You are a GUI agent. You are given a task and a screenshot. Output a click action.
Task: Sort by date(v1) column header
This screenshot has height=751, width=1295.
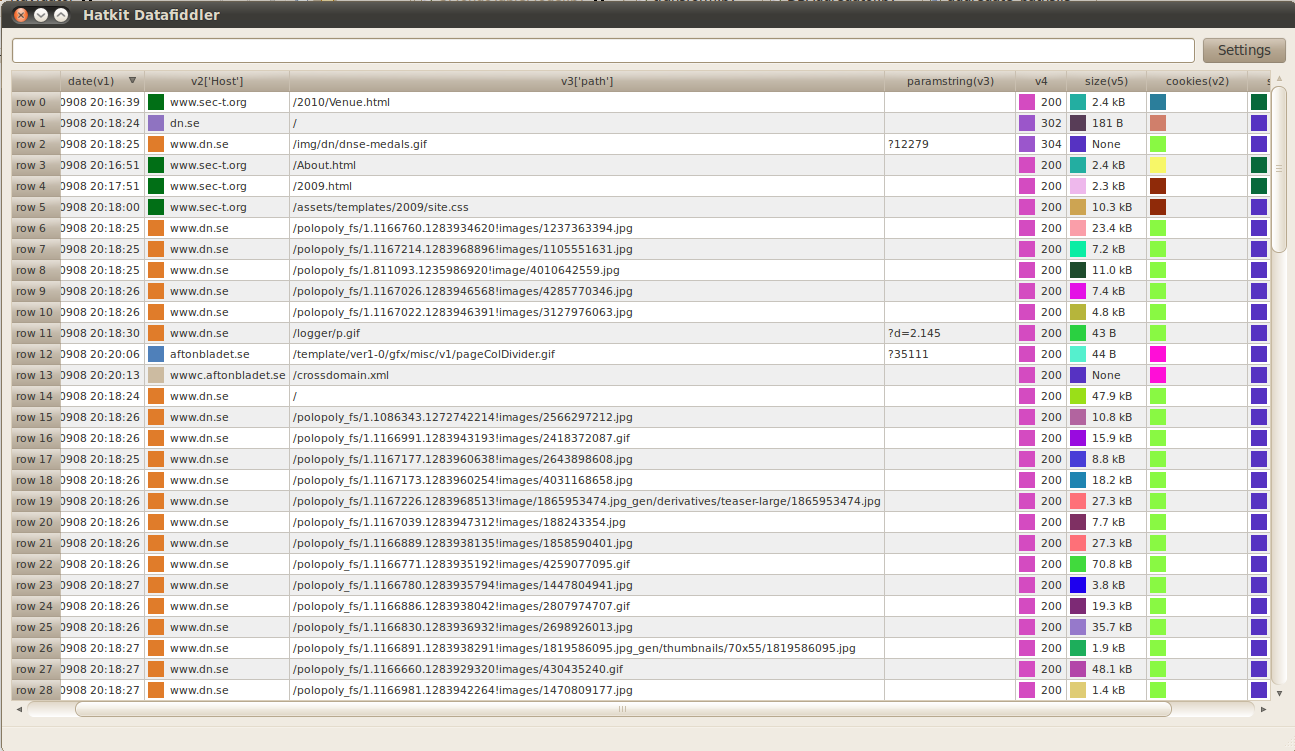click(x=102, y=81)
